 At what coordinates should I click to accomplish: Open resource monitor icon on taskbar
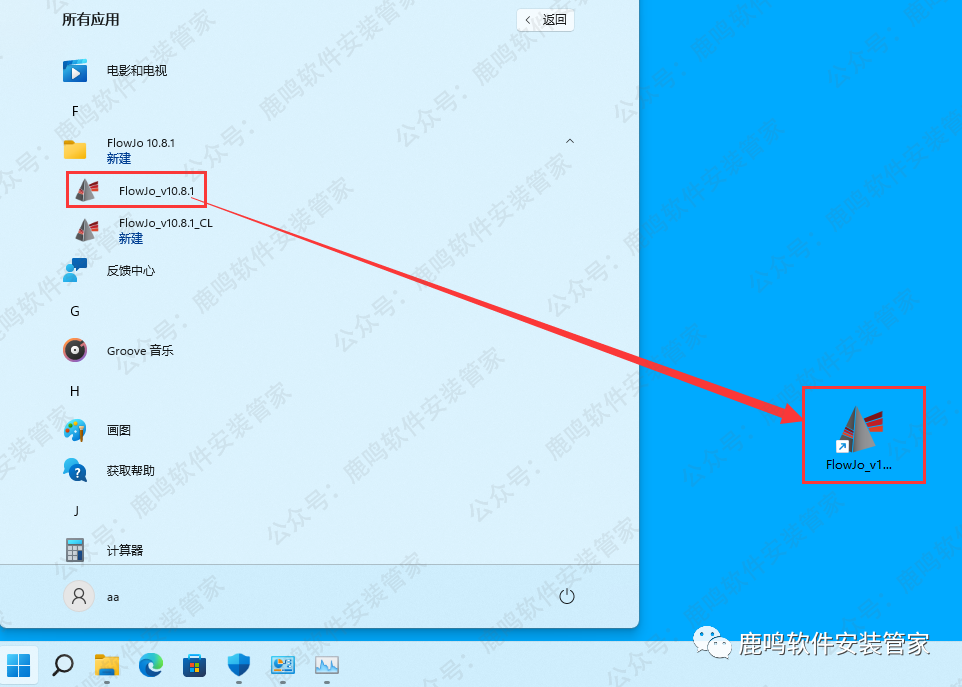326,665
